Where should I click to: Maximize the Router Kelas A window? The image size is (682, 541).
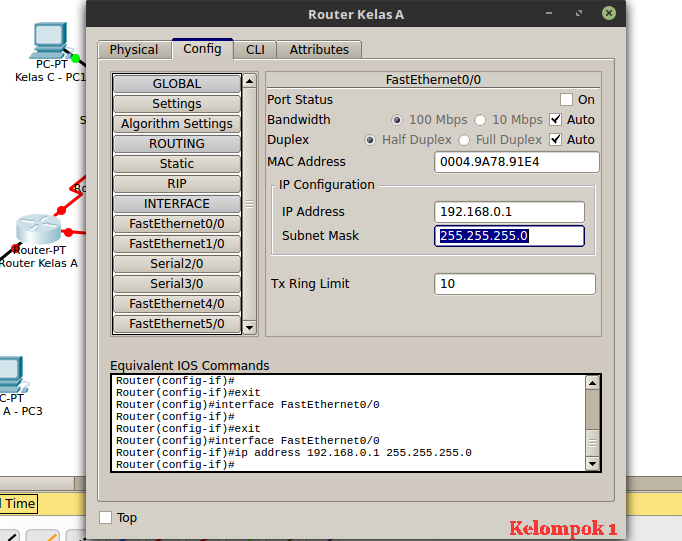[579, 13]
